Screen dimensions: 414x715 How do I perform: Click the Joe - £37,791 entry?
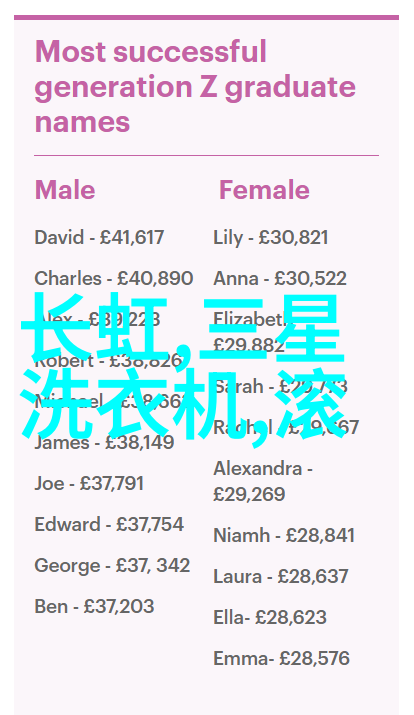click(89, 483)
